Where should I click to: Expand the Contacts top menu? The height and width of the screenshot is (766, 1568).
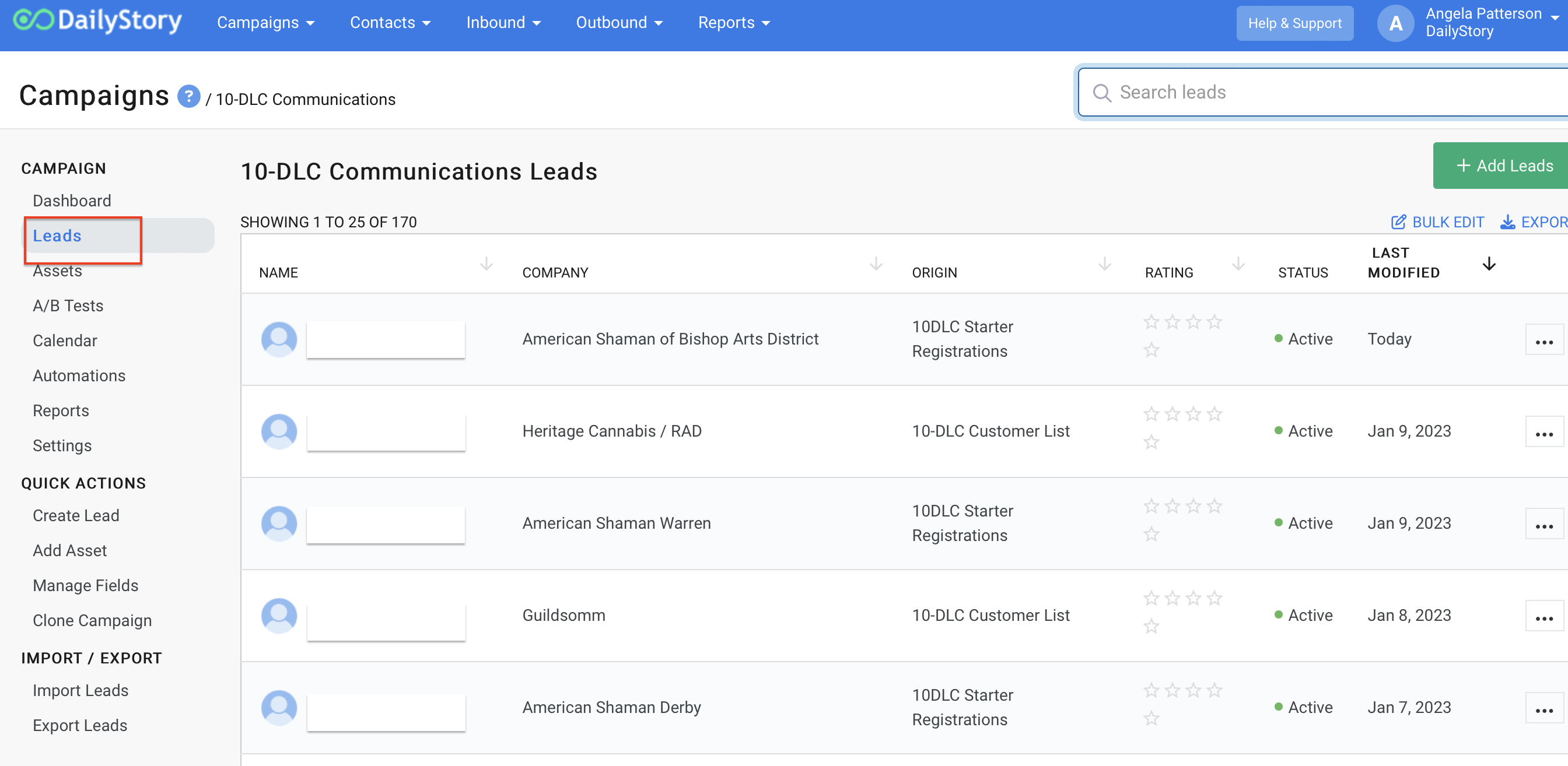click(390, 23)
